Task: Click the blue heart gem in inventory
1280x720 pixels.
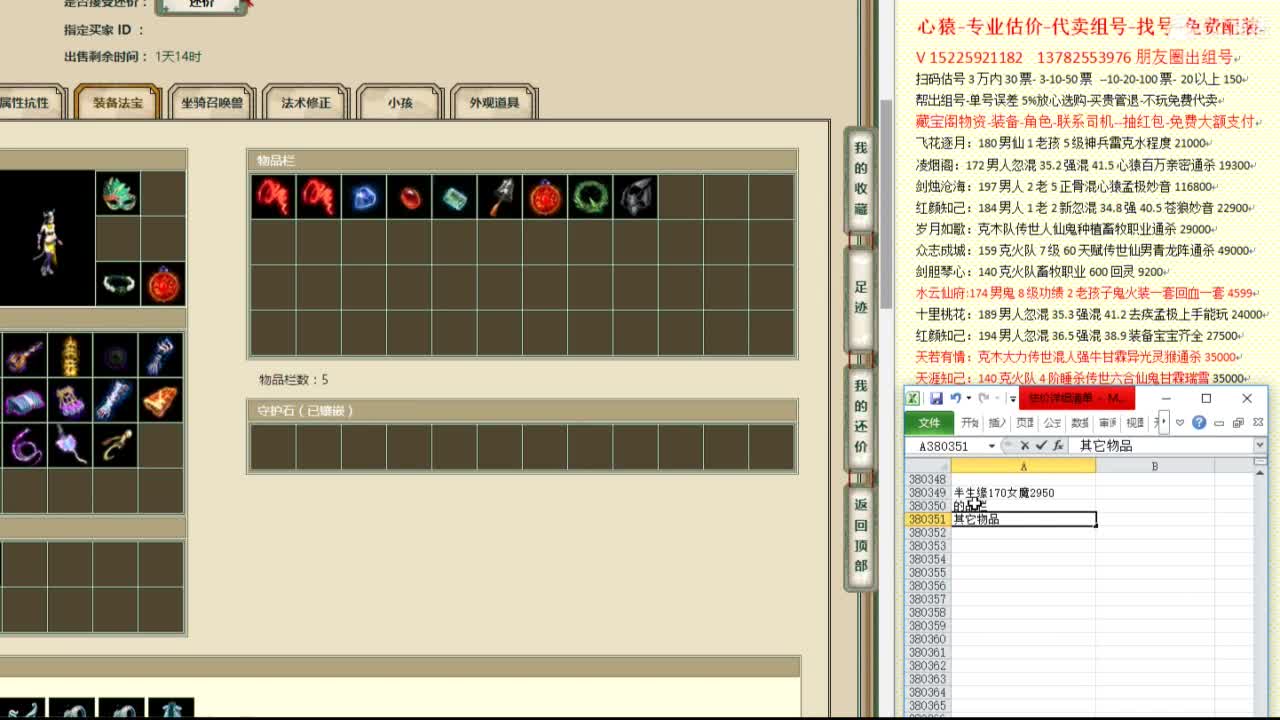Action: tap(364, 197)
